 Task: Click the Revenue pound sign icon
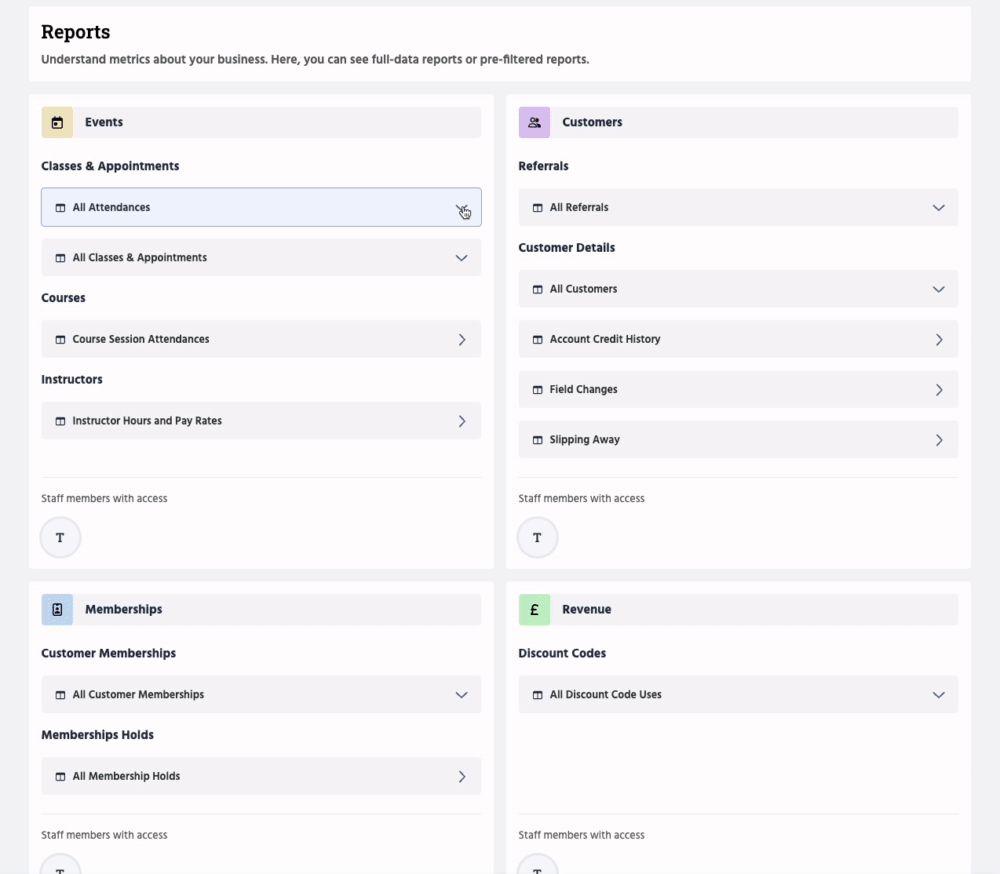[x=534, y=609]
